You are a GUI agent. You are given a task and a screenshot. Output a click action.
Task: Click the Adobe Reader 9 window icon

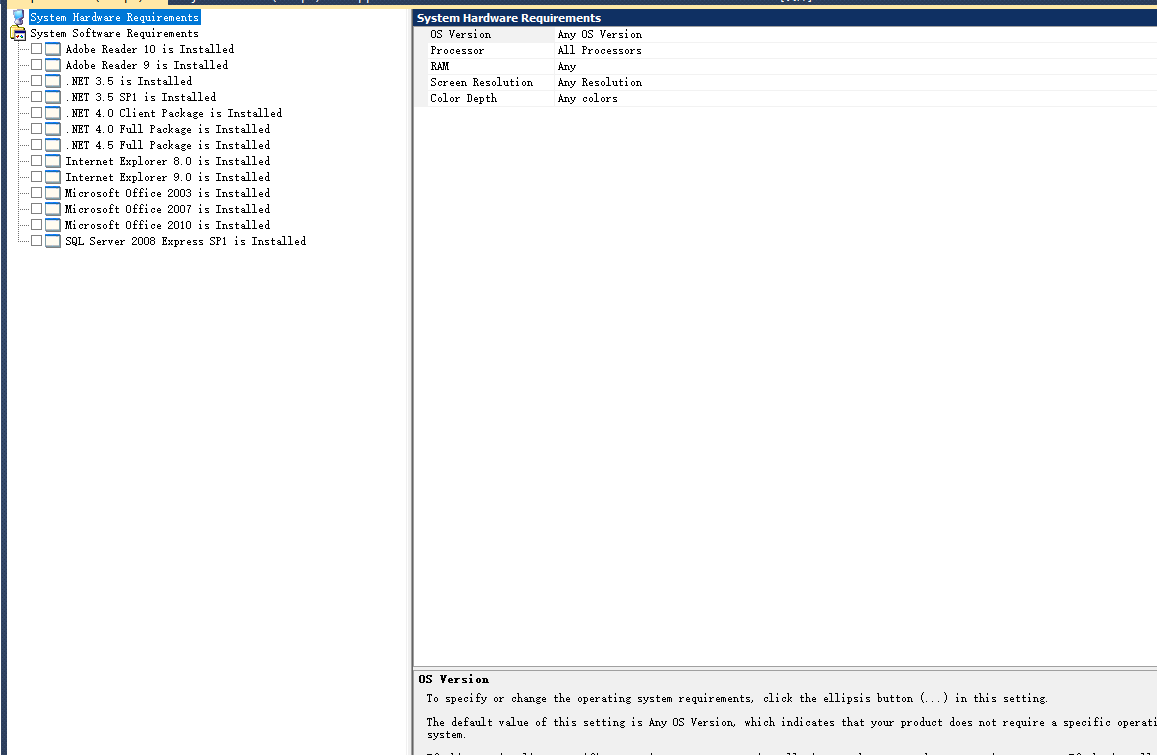[x=52, y=65]
